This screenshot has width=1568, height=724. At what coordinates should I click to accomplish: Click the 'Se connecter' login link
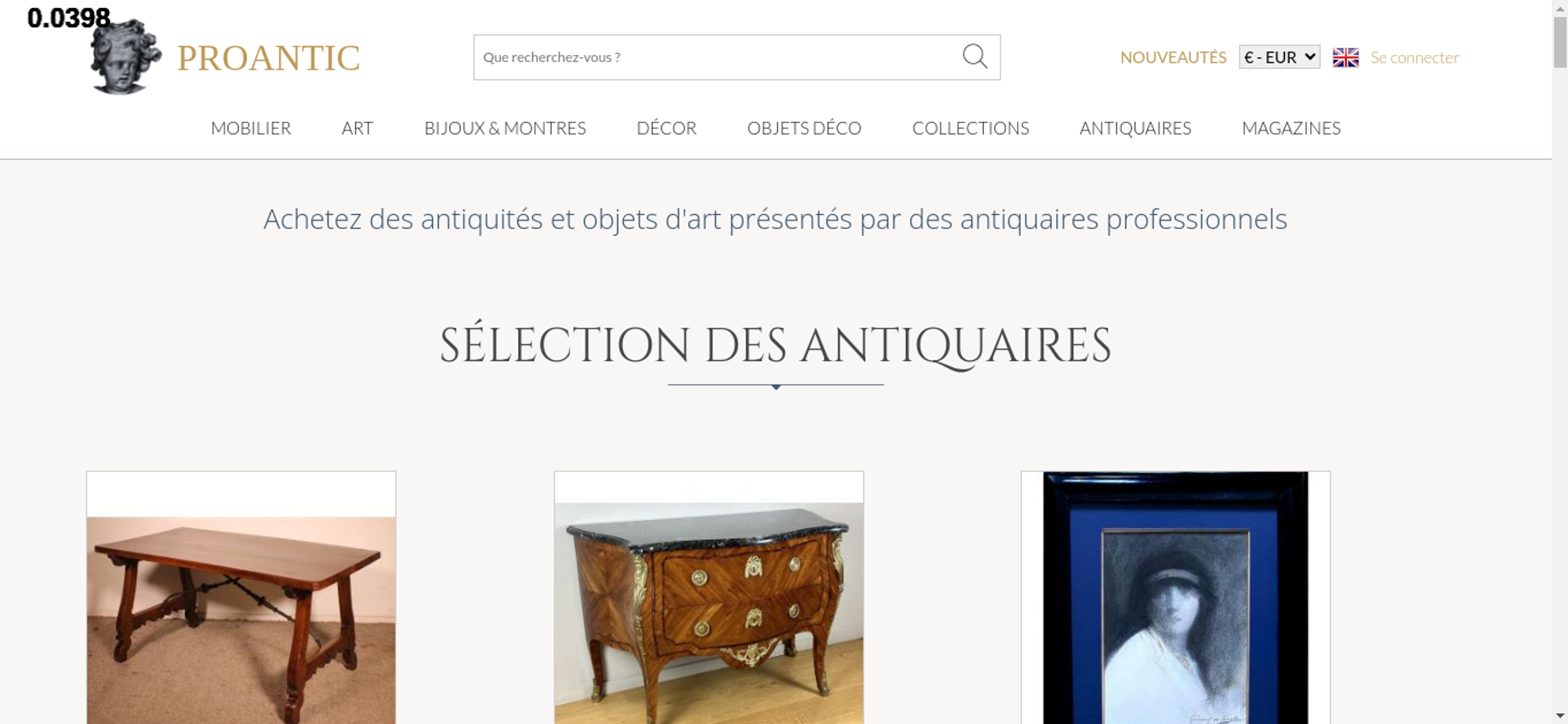coord(1414,57)
